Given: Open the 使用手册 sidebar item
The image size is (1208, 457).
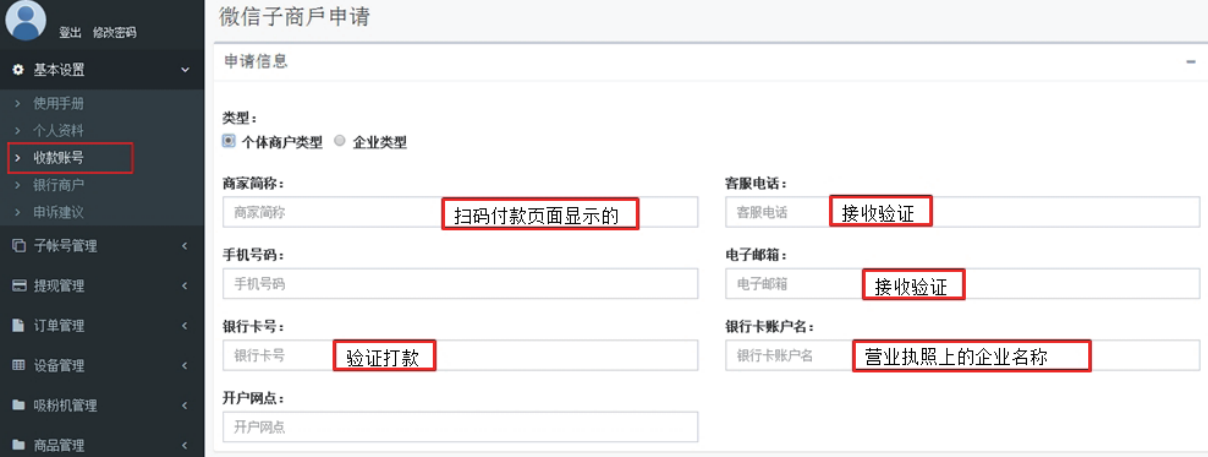Looking at the screenshot, I should 59,103.
